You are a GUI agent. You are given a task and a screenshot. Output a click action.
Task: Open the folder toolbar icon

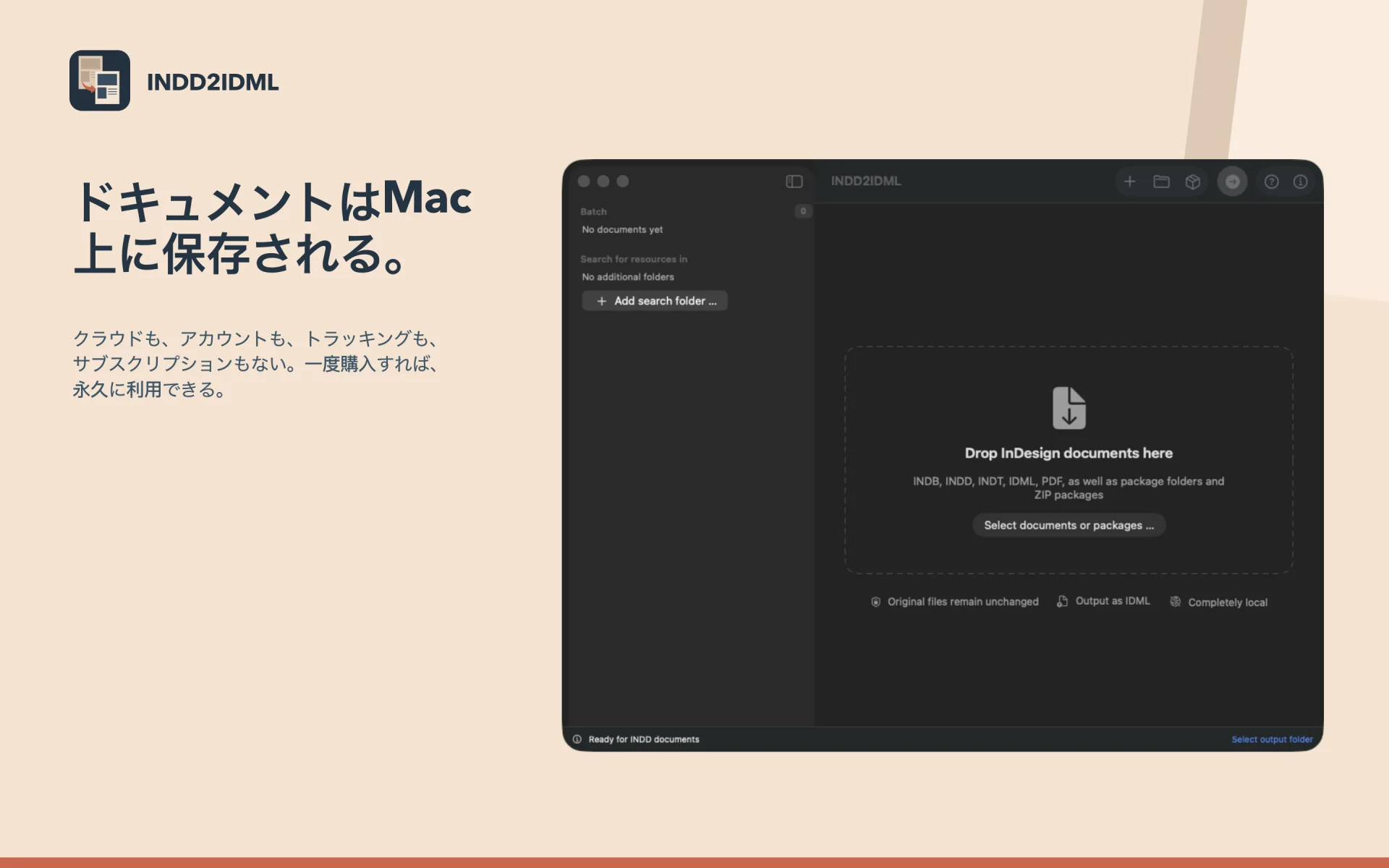pos(1161,182)
